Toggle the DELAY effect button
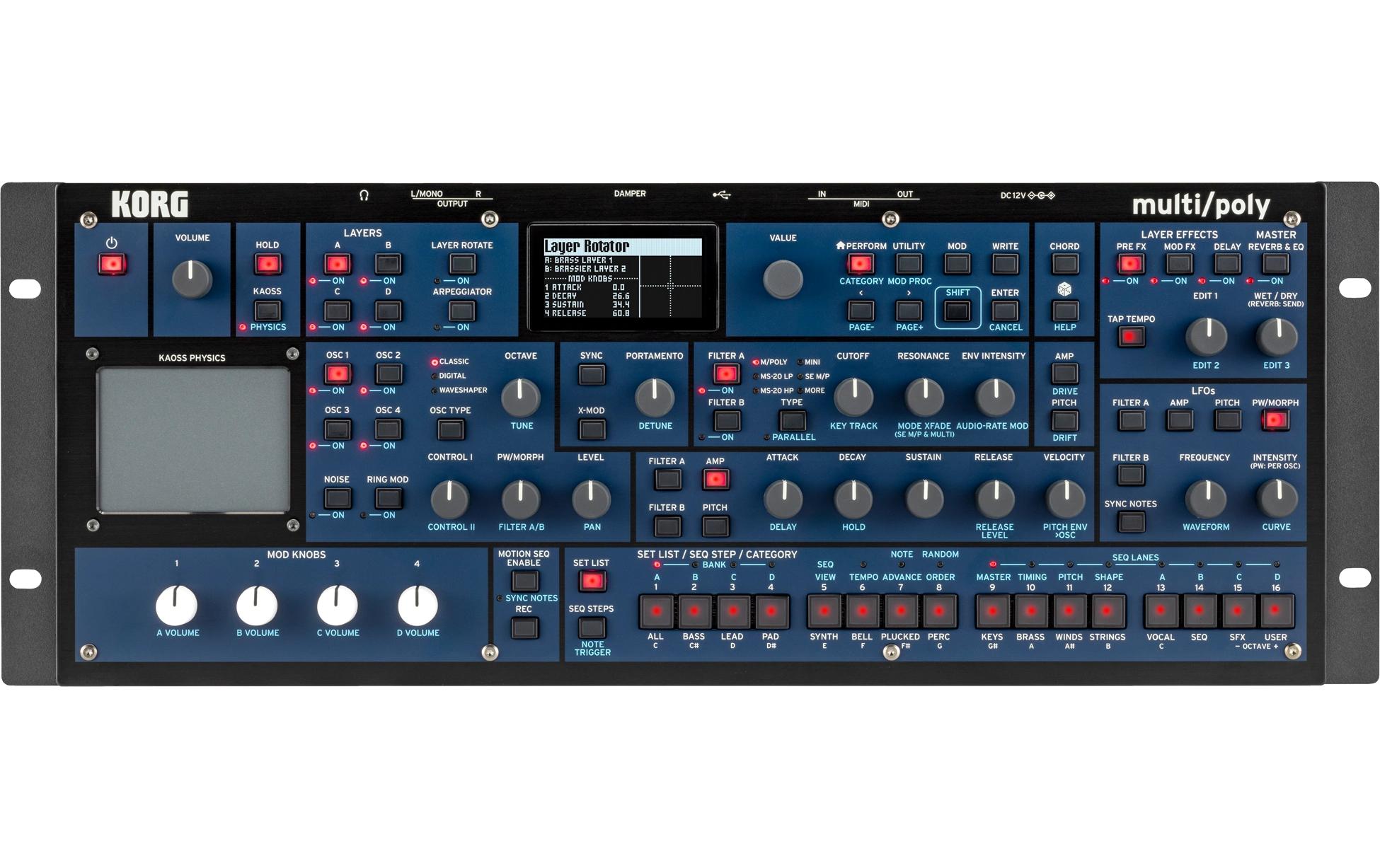Image resolution: width=1380 pixels, height=868 pixels. [x=1227, y=265]
